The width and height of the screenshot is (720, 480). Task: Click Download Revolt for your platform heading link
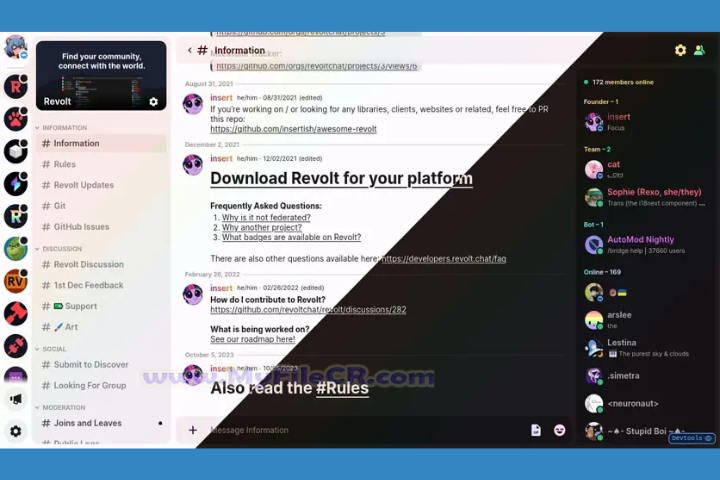341,178
